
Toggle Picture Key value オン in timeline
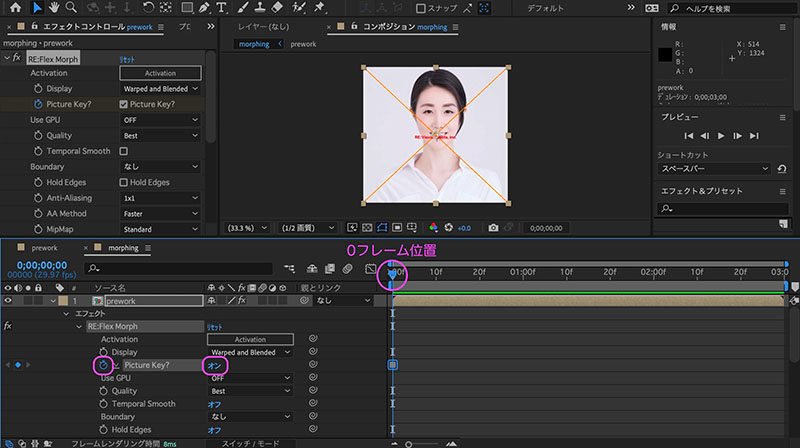pos(214,365)
